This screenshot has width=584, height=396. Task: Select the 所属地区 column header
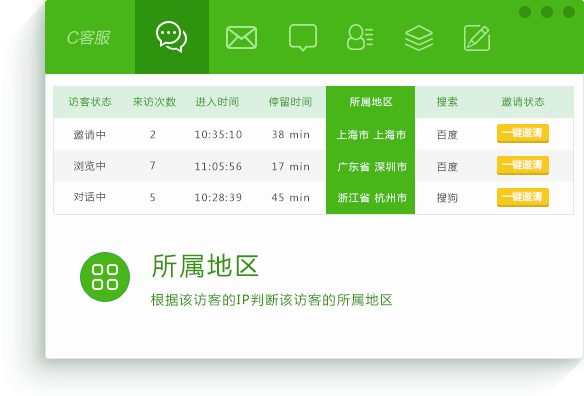[371, 102]
